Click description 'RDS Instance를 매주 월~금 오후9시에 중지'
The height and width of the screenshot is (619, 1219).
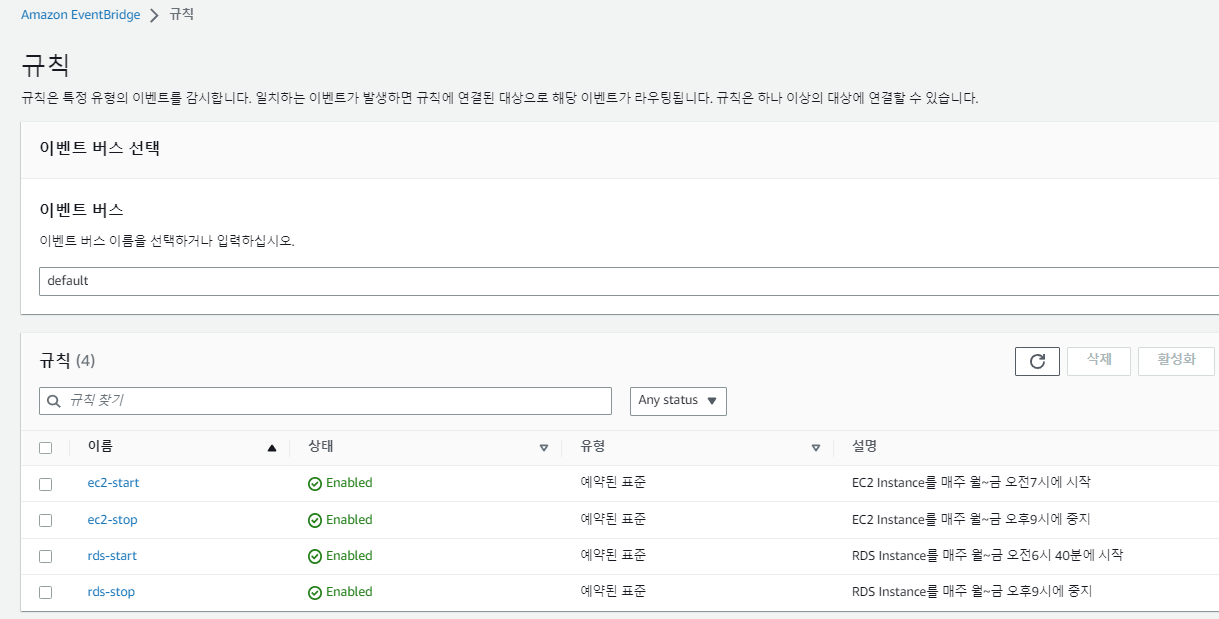pos(972,592)
